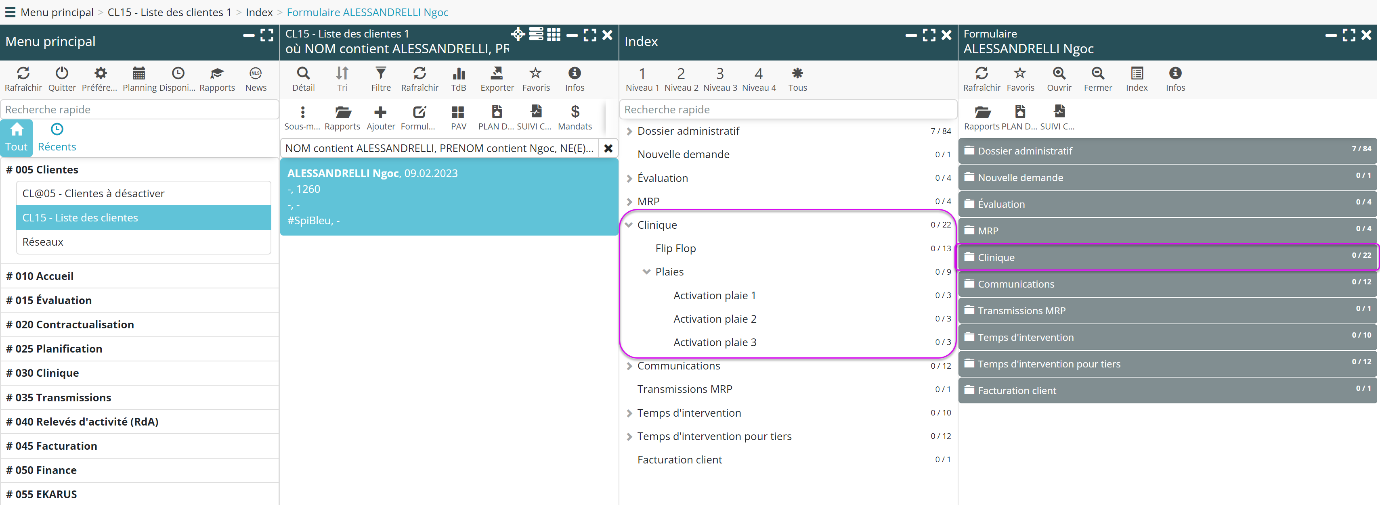Expand Dossier administratif in the Index tree
The width and height of the screenshot is (1380, 505).
pos(629,131)
